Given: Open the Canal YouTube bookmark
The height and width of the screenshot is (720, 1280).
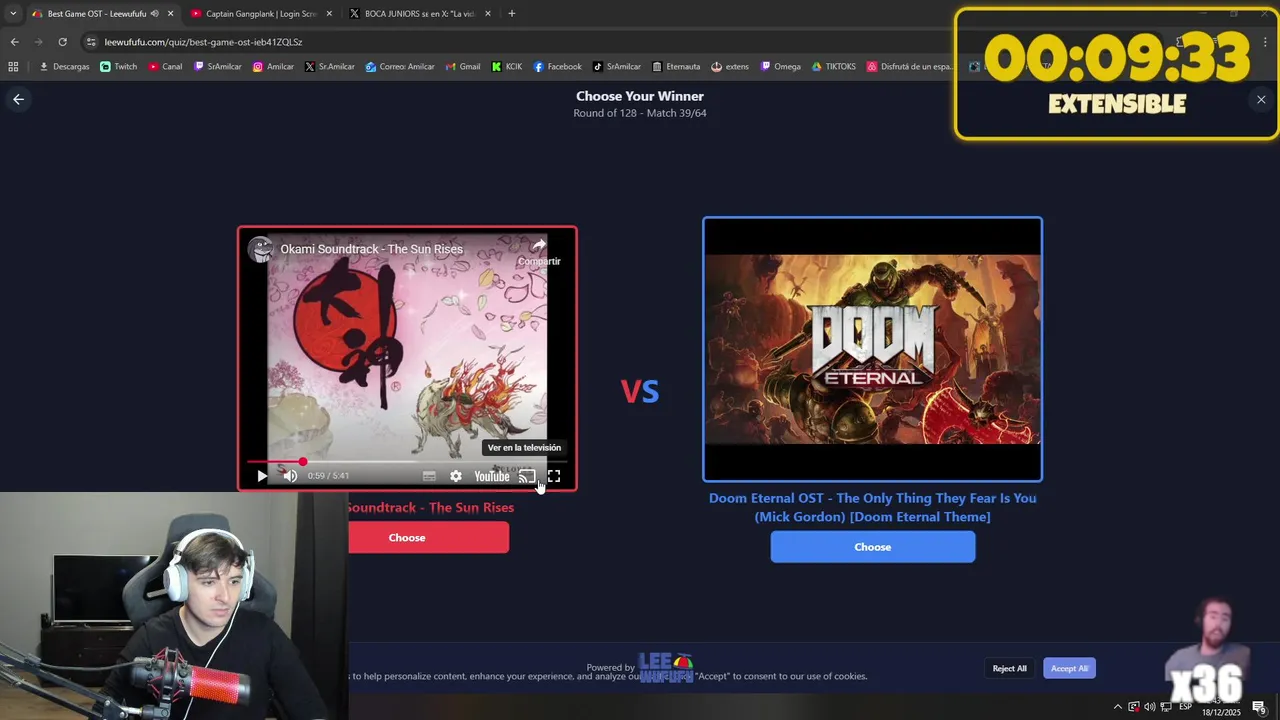Looking at the screenshot, I should click(x=165, y=66).
